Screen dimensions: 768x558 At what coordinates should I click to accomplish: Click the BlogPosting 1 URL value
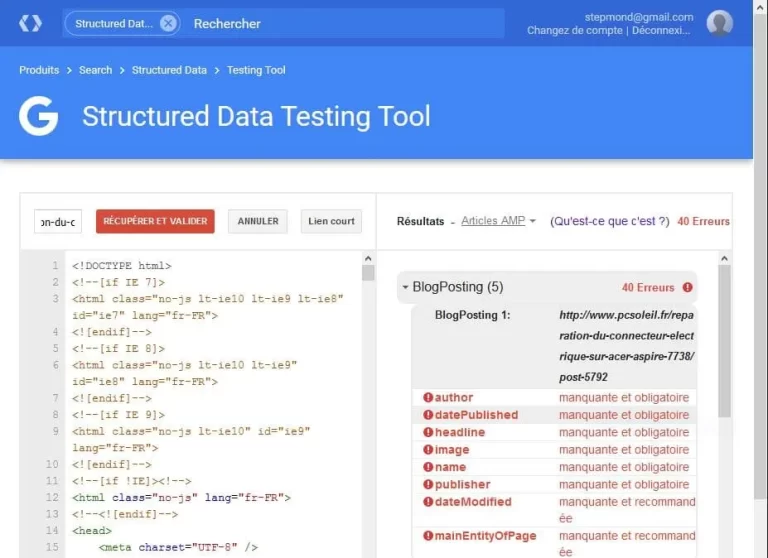click(x=626, y=346)
